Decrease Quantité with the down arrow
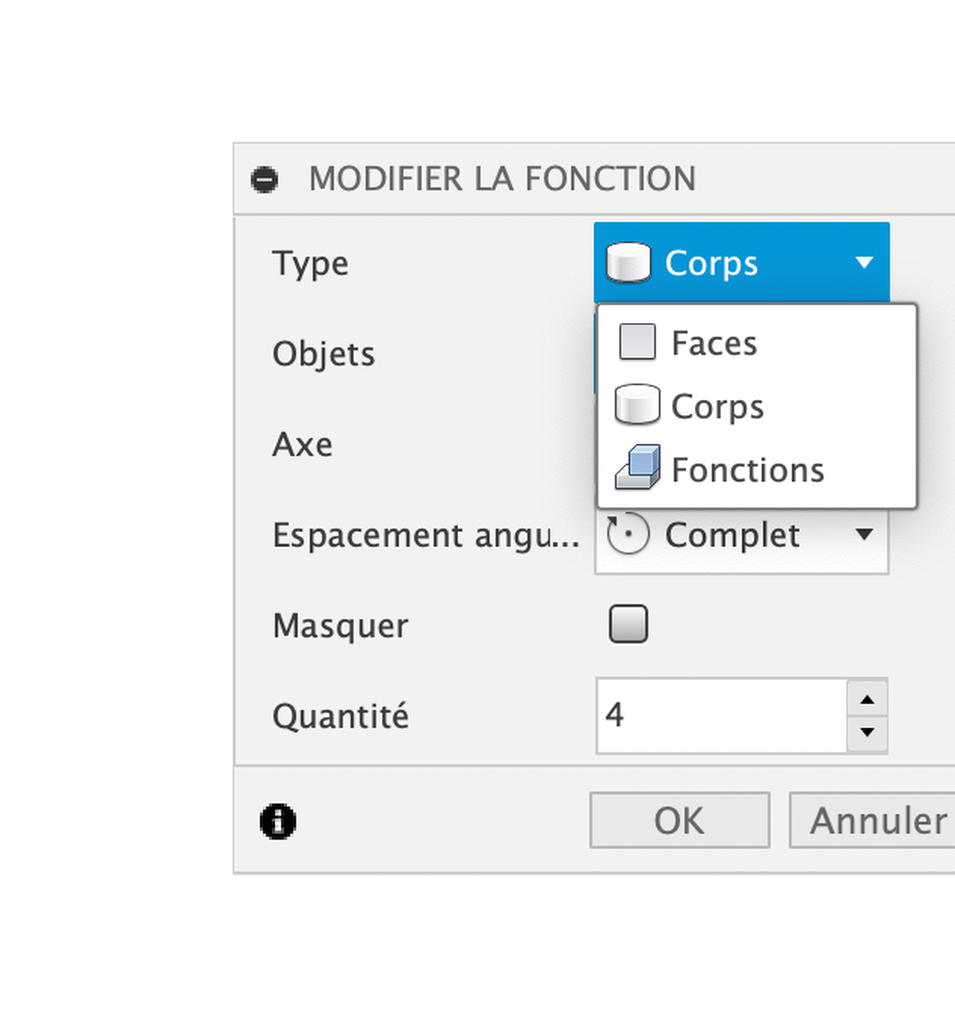Viewport: 955px width, 1024px height. [x=867, y=733]
